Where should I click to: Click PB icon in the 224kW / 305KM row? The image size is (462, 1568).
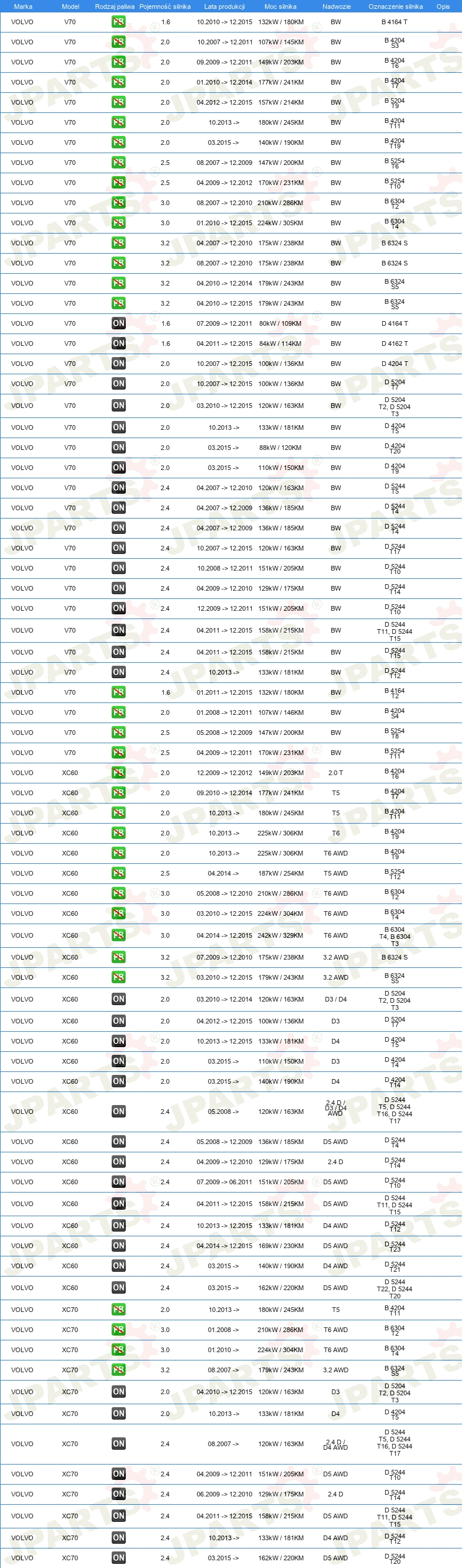pyautogui.click(x=119, y=223)
